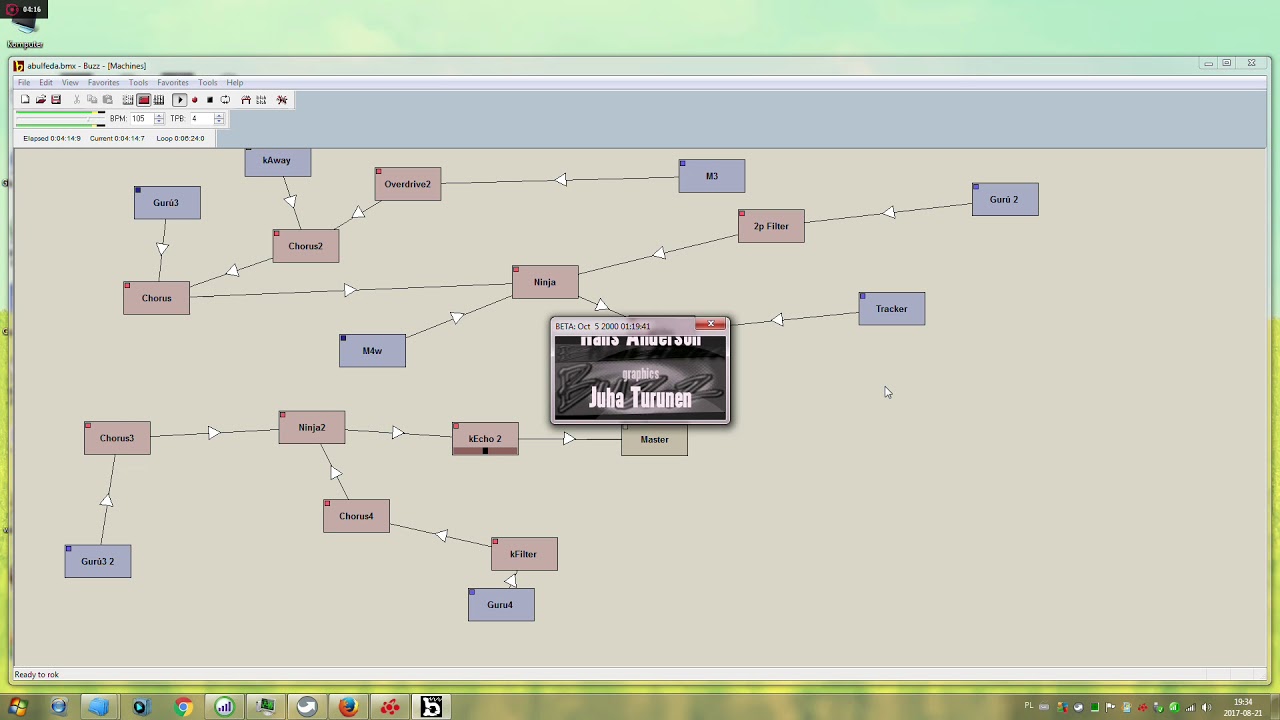Click the red Record button
Image resolution: width=1280 pixels, height=720 pixels.
(x=195, y=100)
